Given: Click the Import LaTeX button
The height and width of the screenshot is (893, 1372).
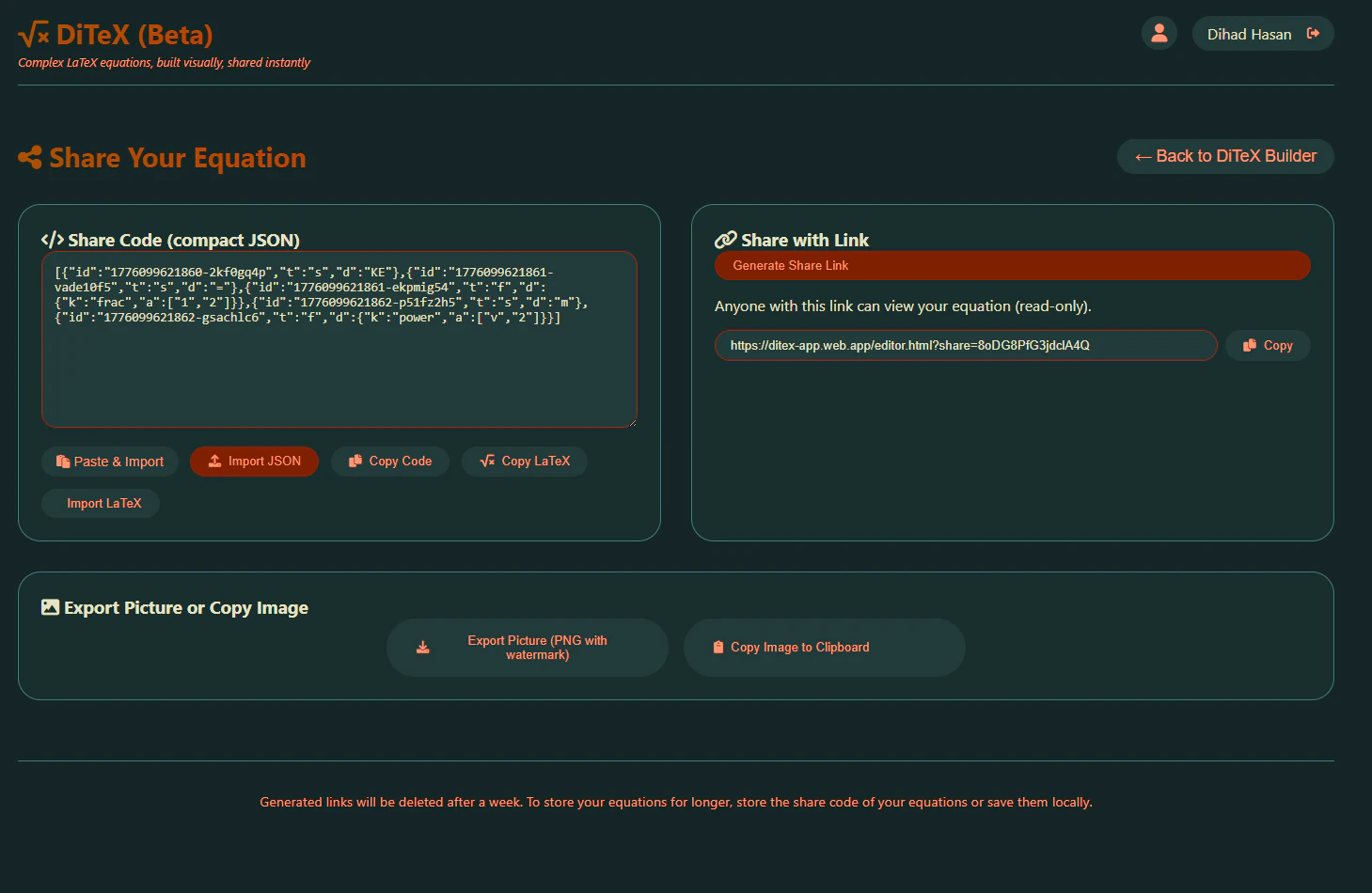Looking at the screenshot, I should (x=100, y=503).
